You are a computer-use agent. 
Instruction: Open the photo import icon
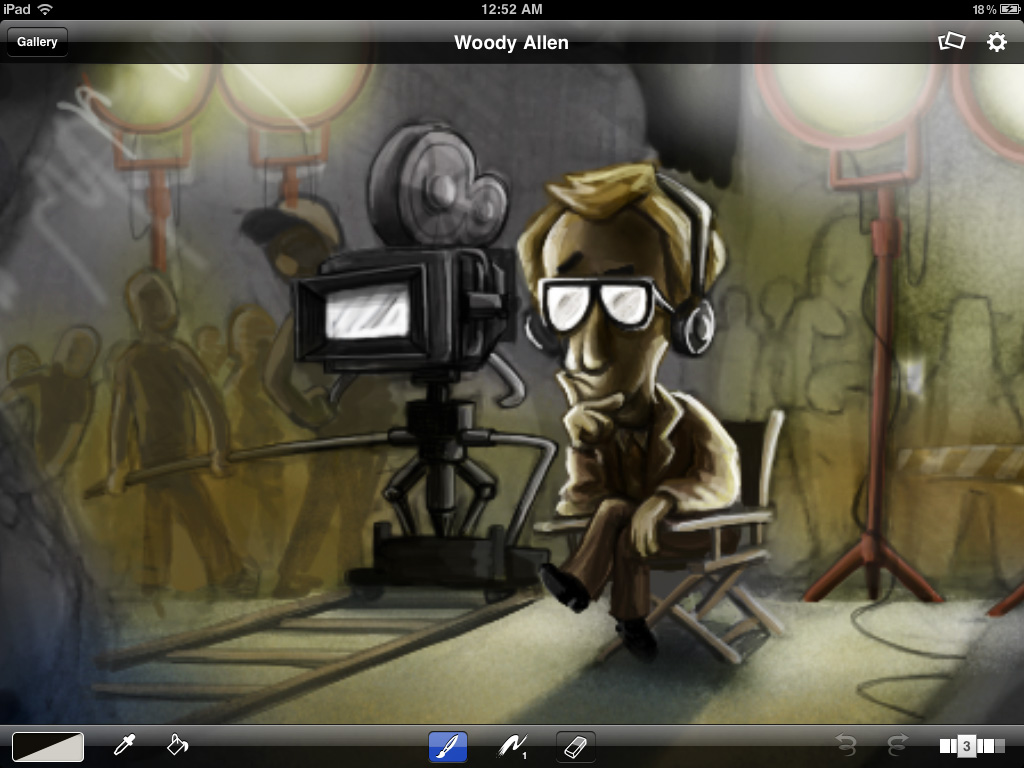[x=952, y=41]
